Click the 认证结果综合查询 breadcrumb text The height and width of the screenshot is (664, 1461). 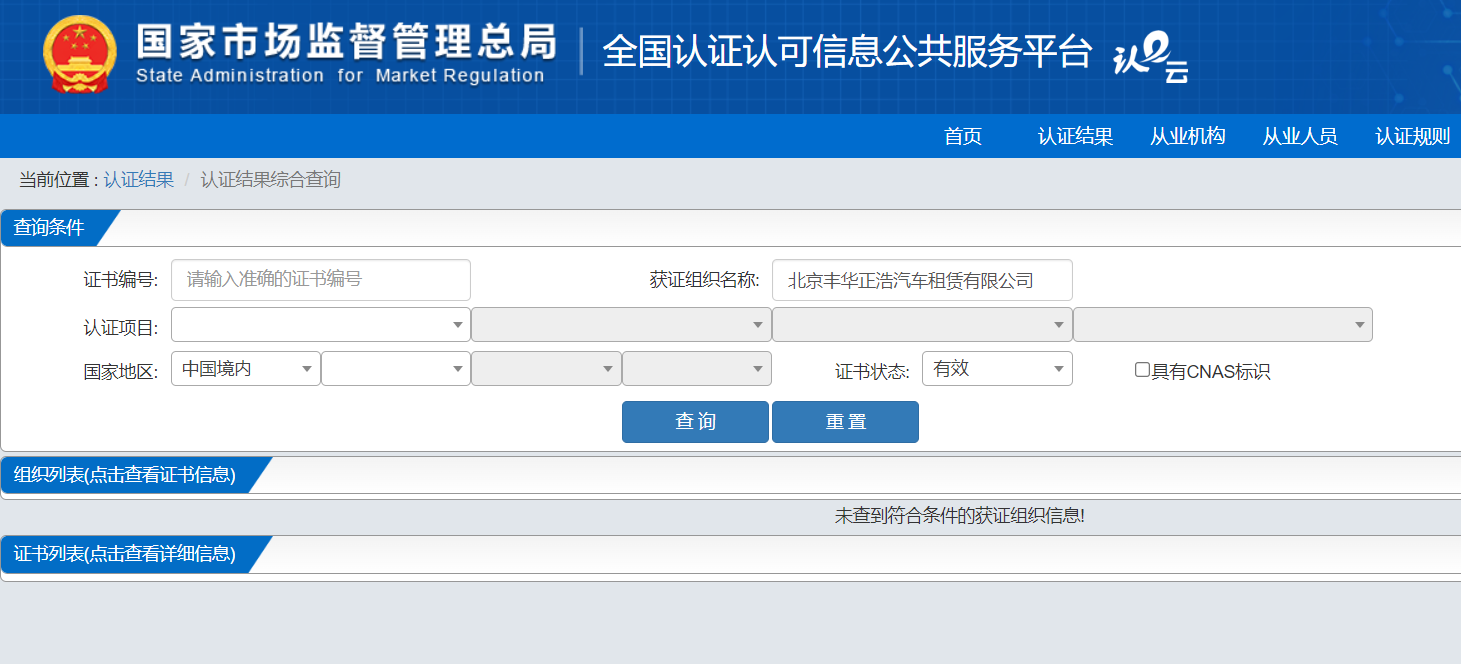(x=271, y=180)
